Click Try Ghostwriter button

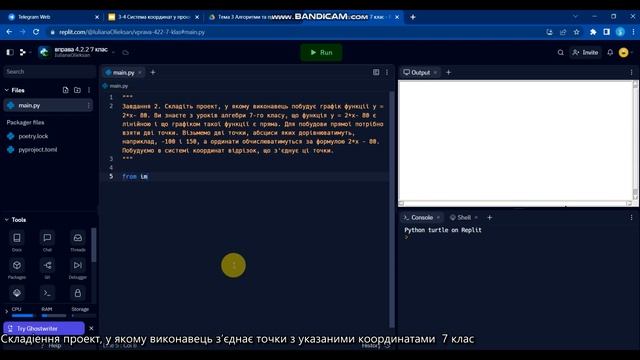click(44, 328)
